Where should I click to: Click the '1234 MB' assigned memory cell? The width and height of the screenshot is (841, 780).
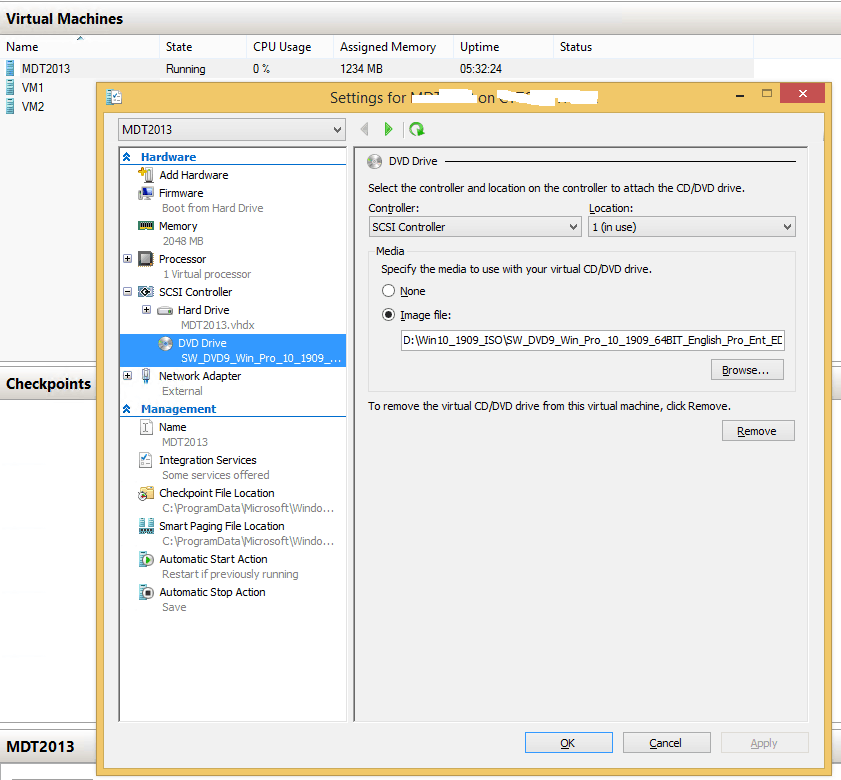[x=362, y=69]
